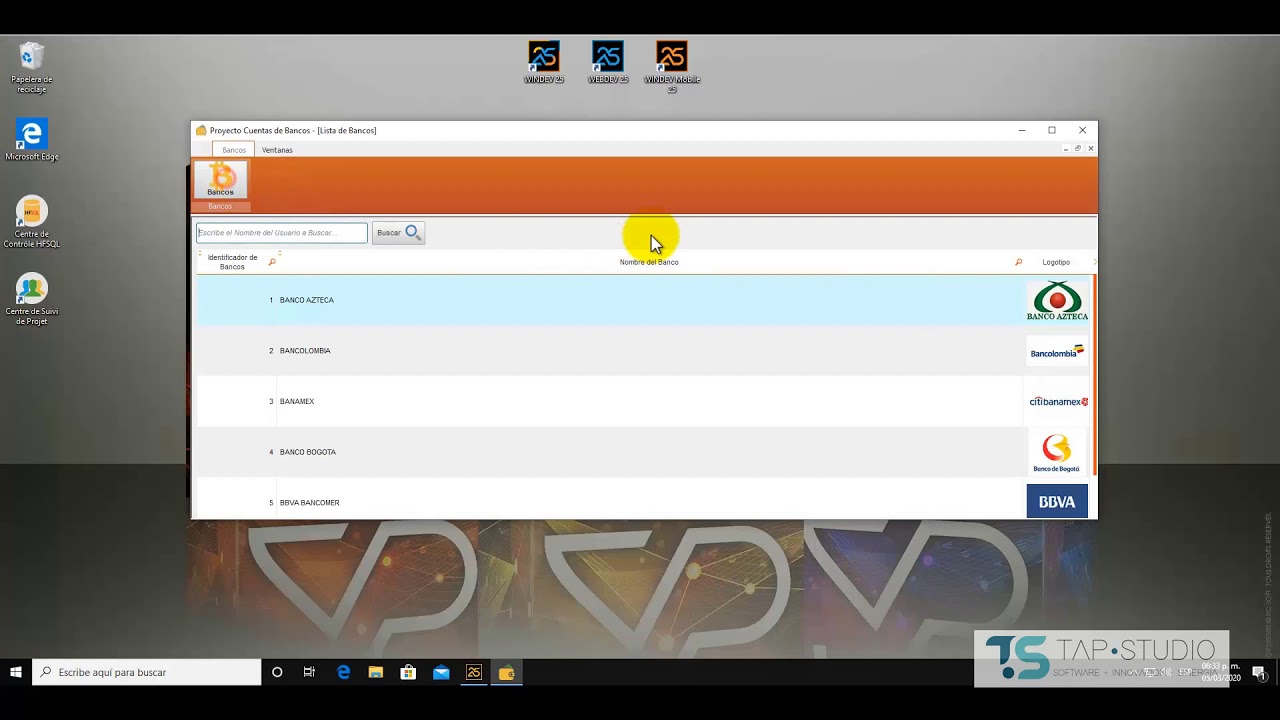This screenshot has height=720, width=1280.
Task: Focus the user name search input field
Action: click(282, 233)
